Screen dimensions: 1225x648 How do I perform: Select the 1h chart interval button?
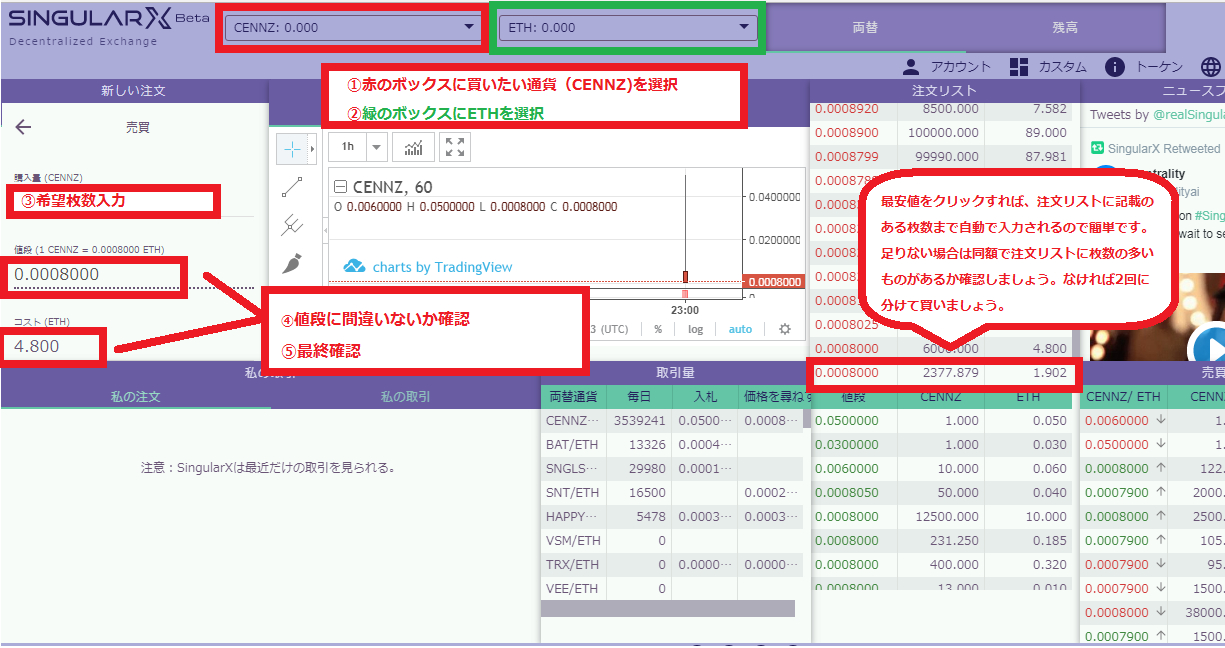click(348, 147)
